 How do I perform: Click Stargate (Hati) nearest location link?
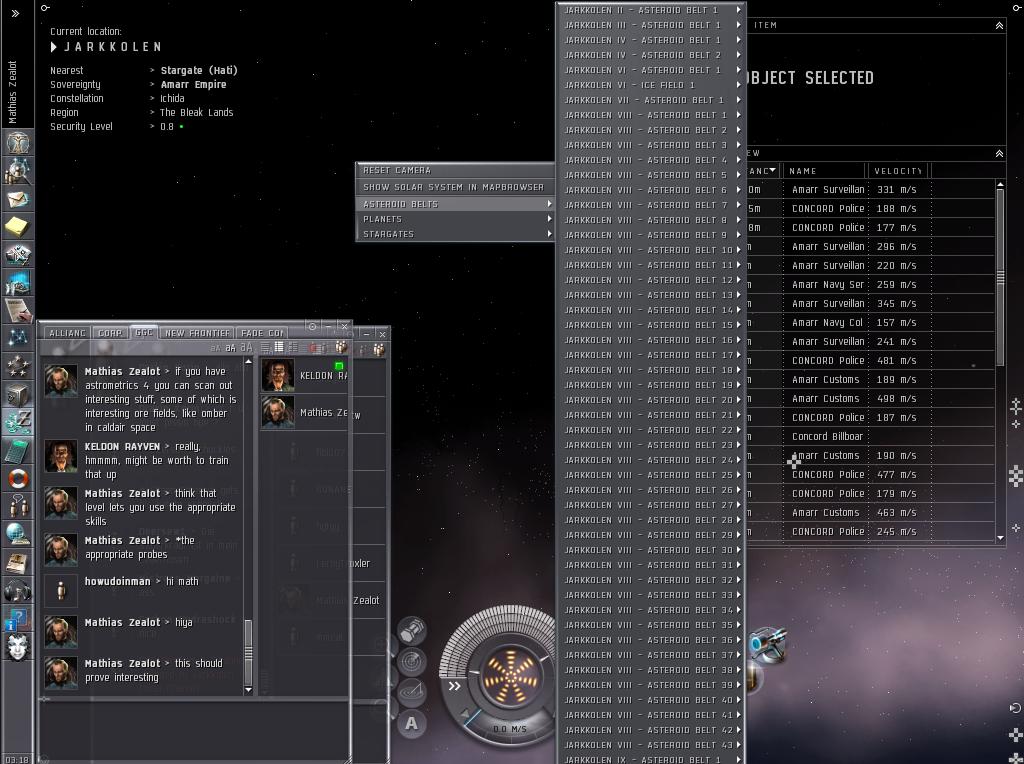tap(199, 71)
